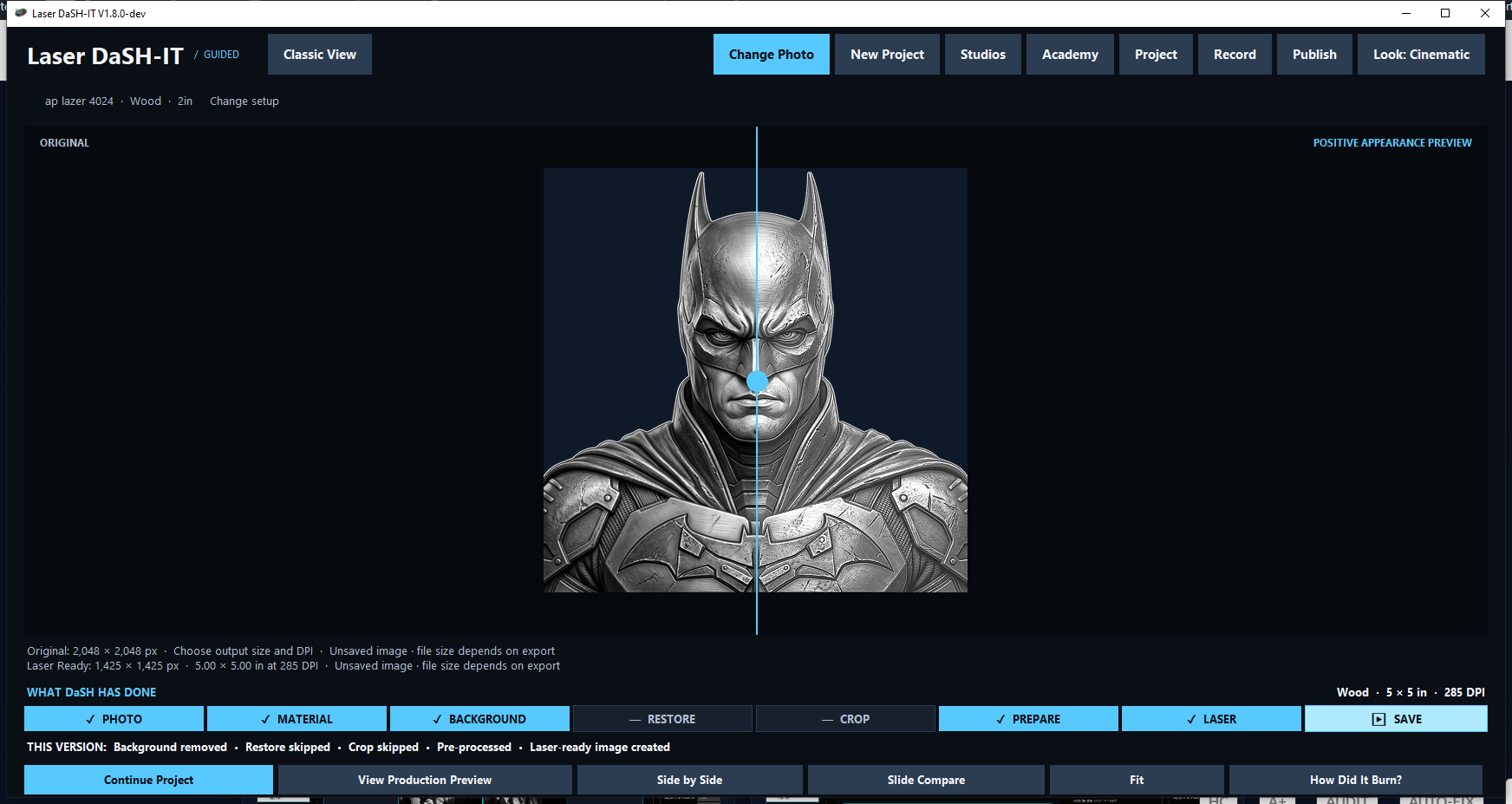Click the Change setup link
The height and width of the screenshot is (804, 1512).
click(x=244, y=101)
